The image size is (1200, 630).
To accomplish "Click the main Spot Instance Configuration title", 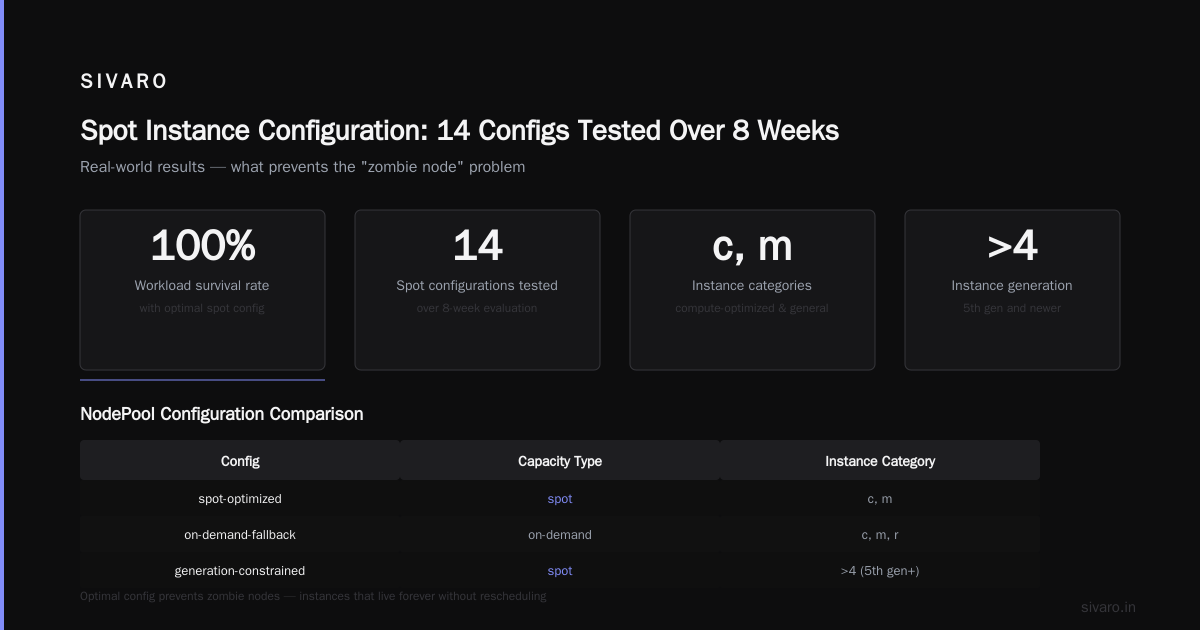I will point(459,130).
